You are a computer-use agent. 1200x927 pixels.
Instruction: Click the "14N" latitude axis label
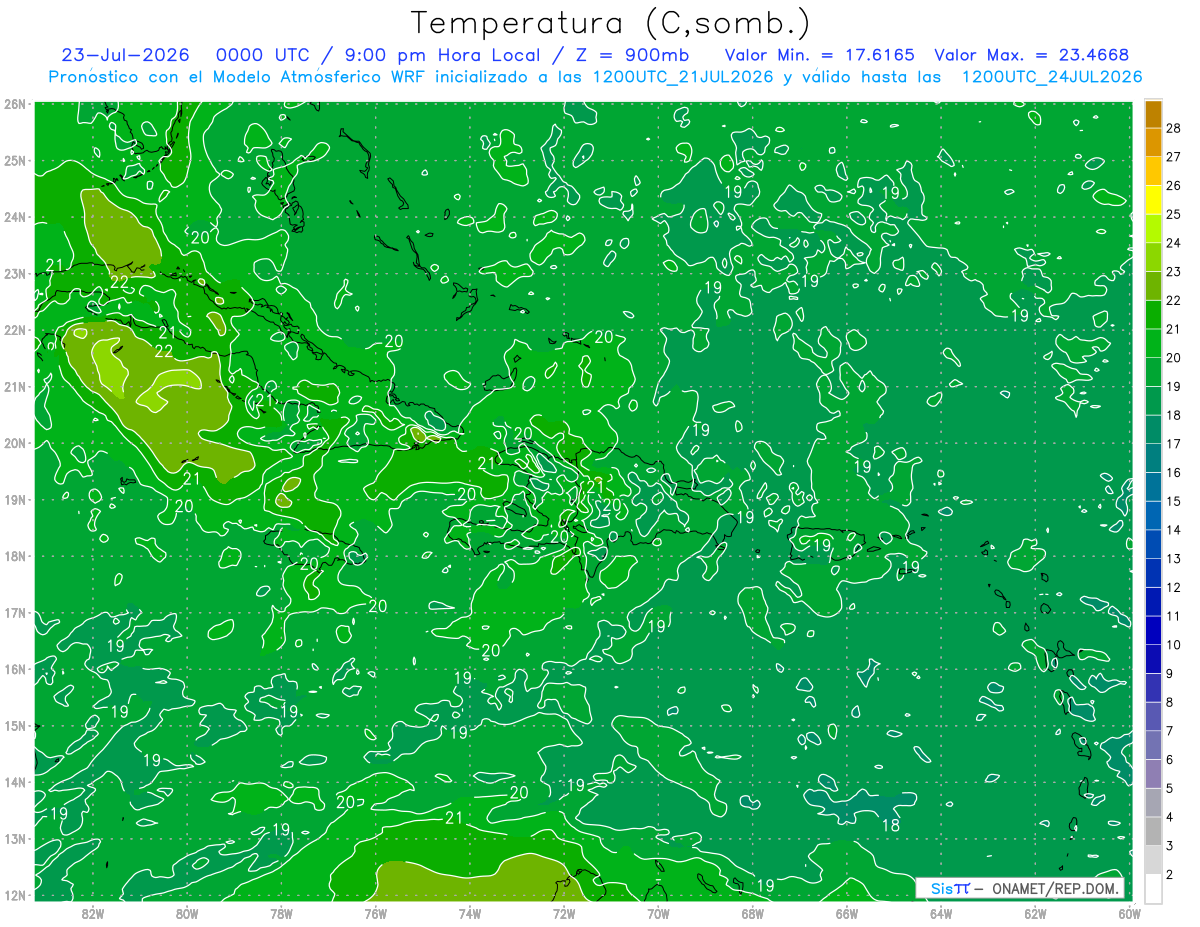tap(14, 782)
